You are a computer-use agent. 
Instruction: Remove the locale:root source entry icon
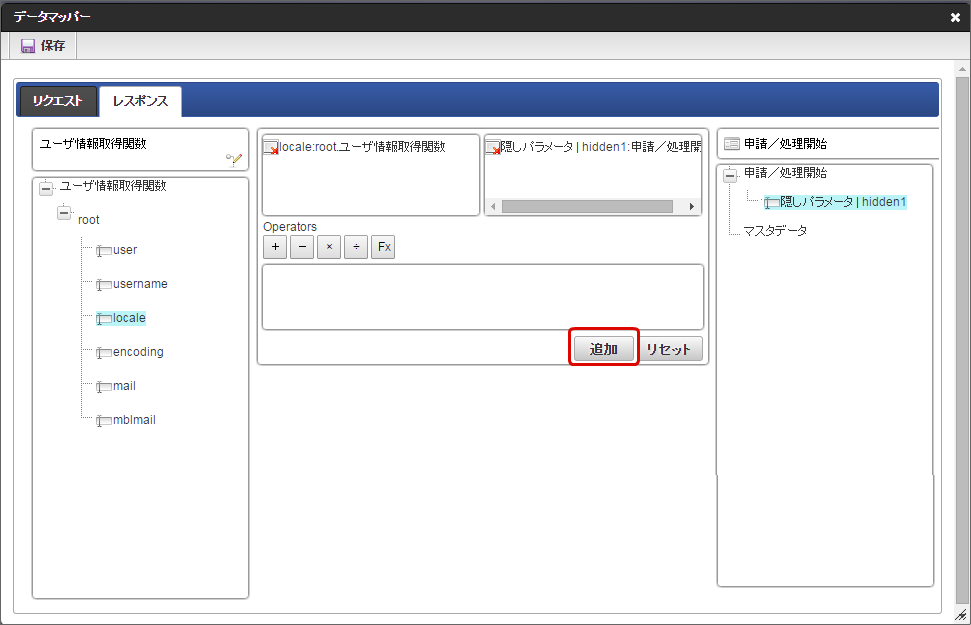[x=271, y=148]
